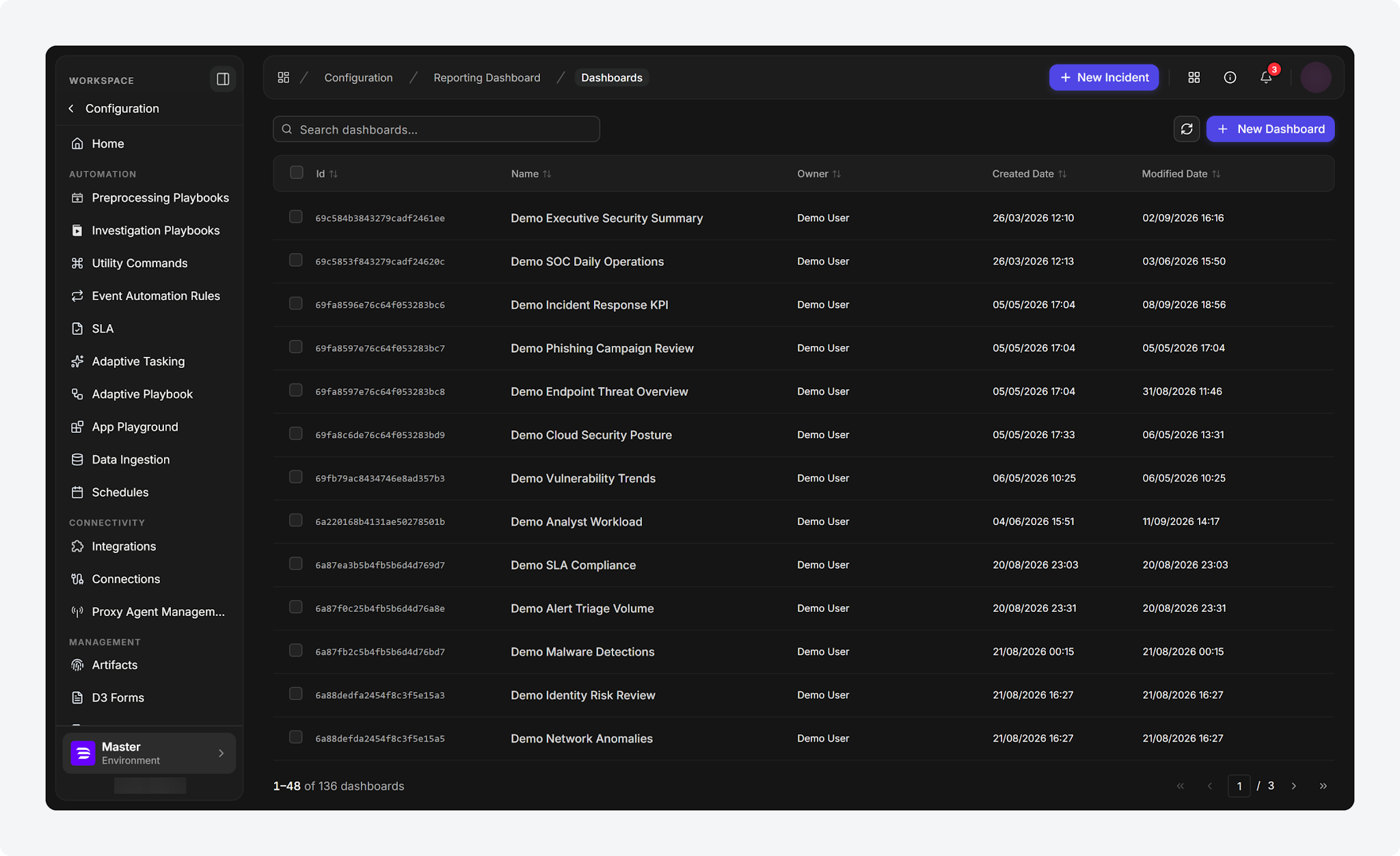Go to Reporting Dashboard breadcrumb
1400x856 pixels.
pyautogui.click(x=487, y=77)
